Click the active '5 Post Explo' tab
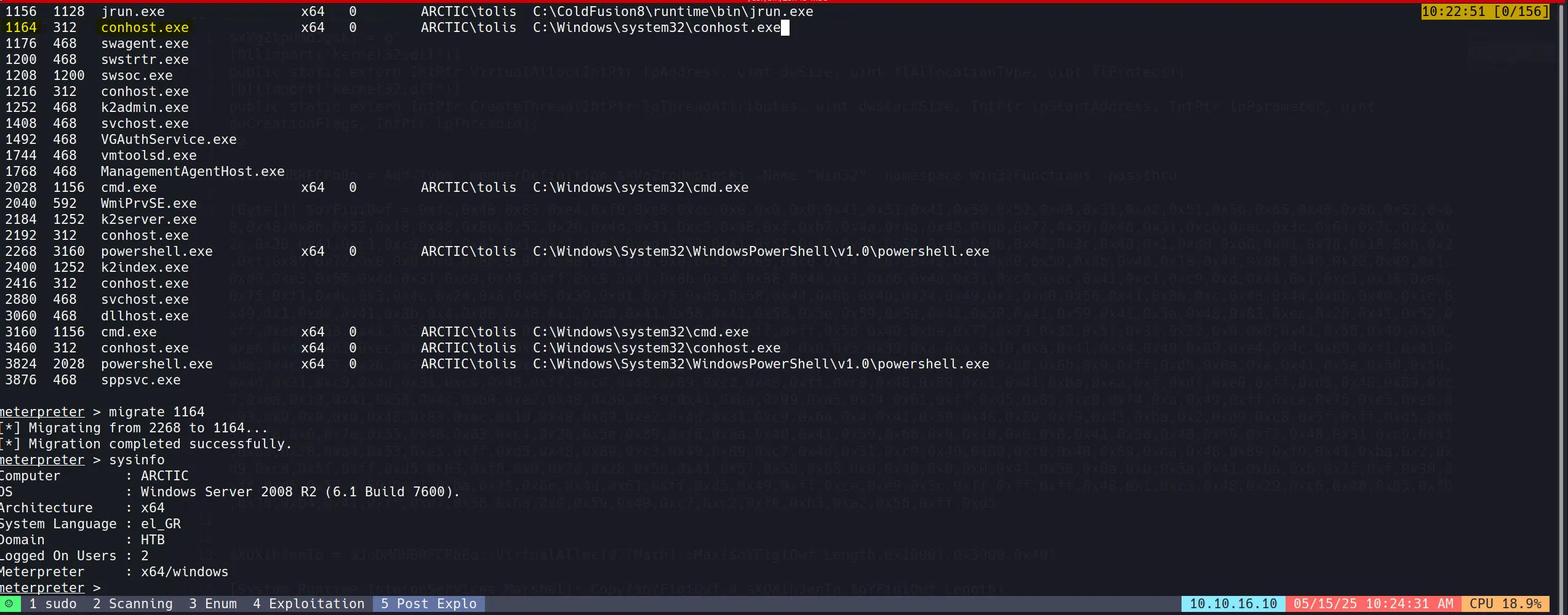This screenshot has height=615, width=1568. pos(428,604)
